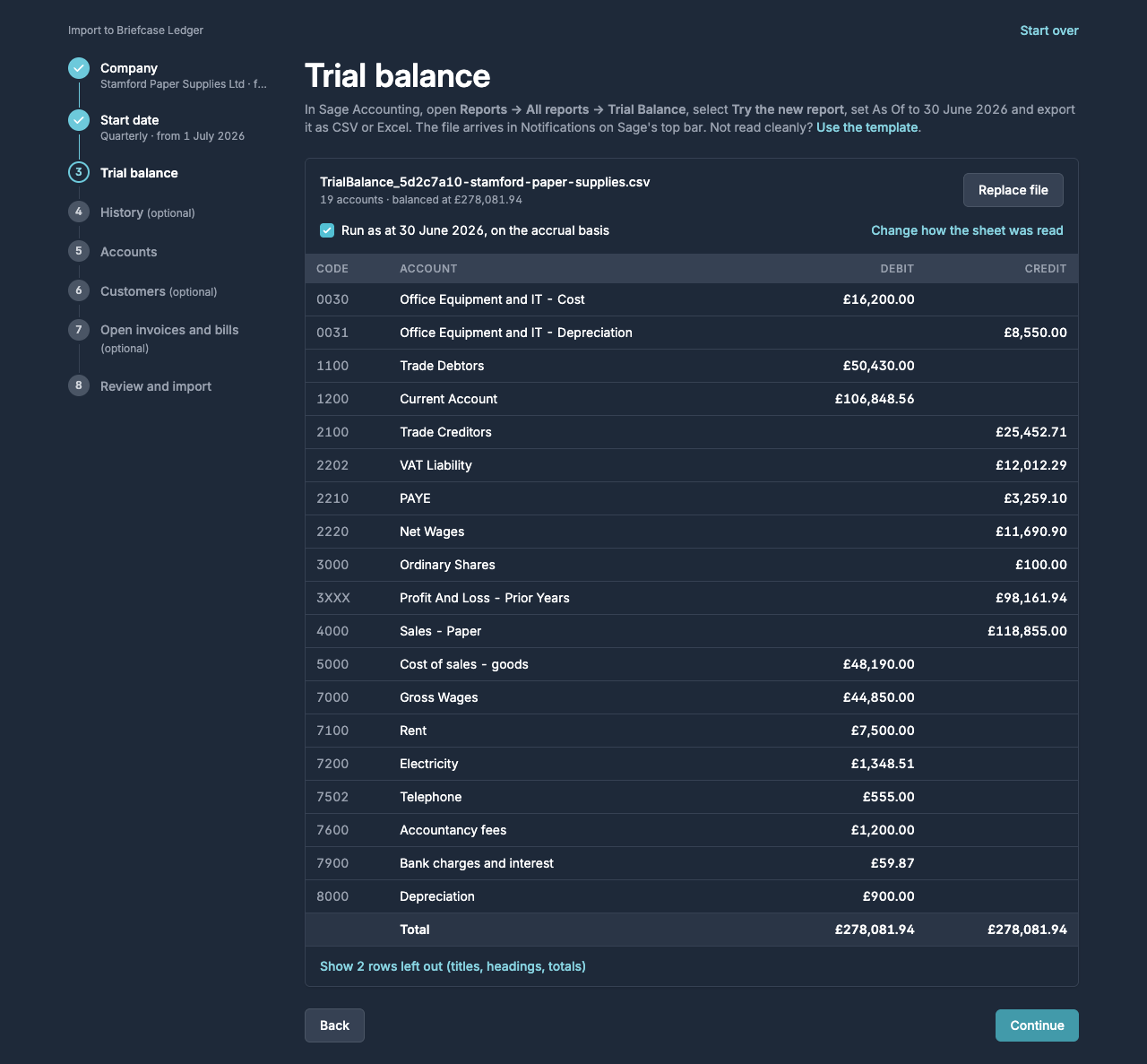Click the step 4 History circle icon
1147x1064 pixels.
79,212
